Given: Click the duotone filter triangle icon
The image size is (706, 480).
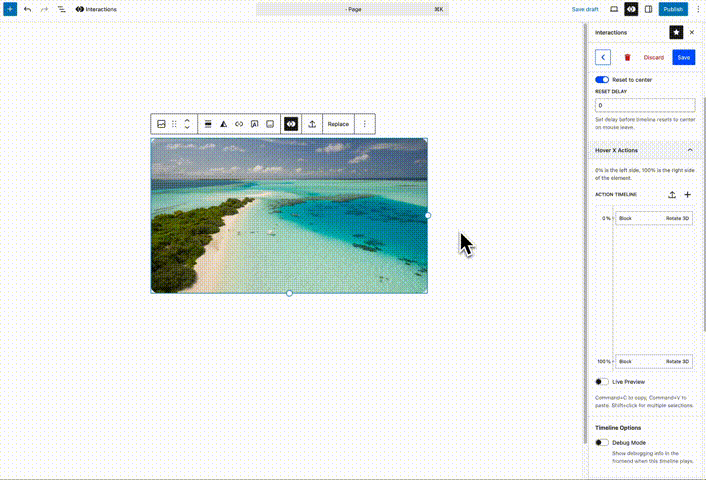Looking at the screenshot, I should [x=223, y=124].
